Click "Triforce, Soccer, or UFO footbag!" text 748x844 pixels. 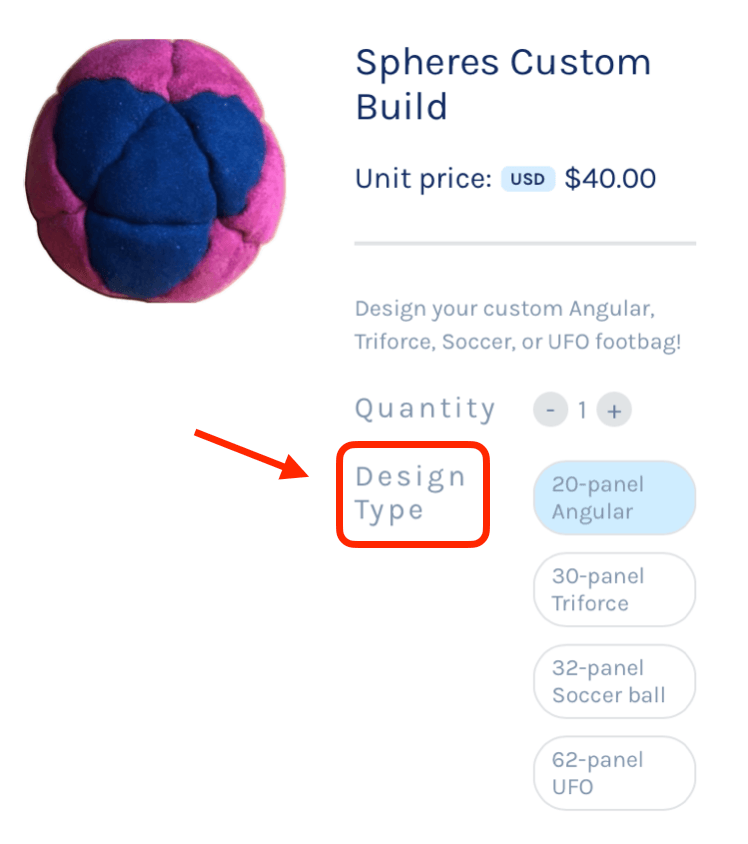(x=517, y=341)
